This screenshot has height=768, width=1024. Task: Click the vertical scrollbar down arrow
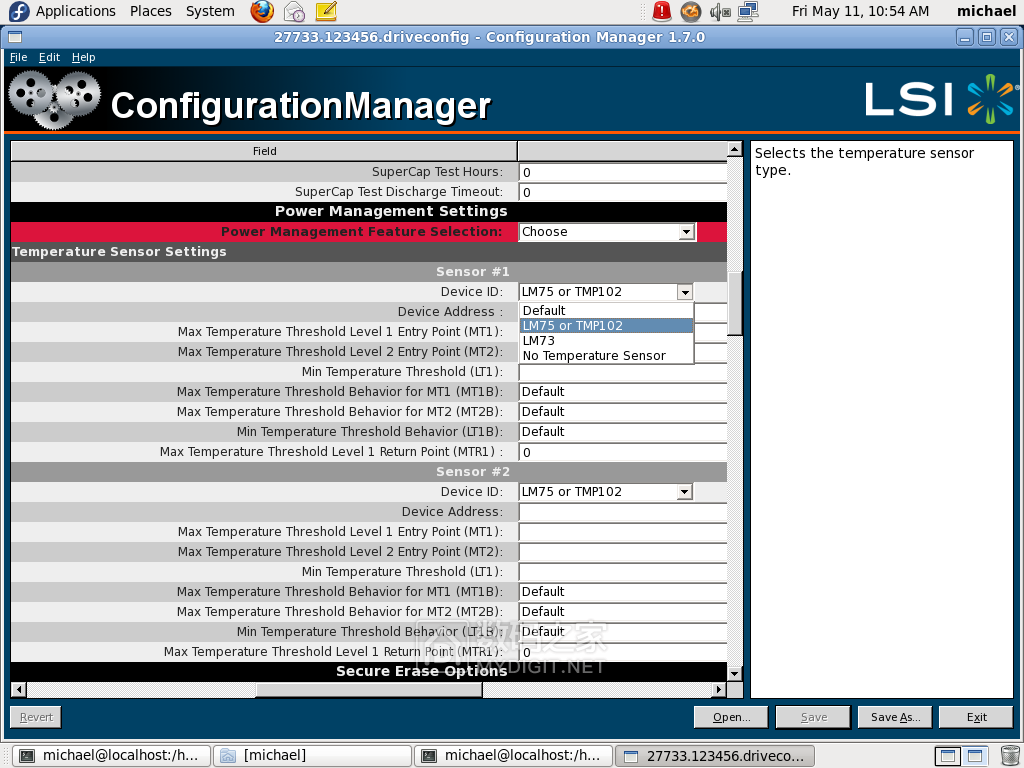pyautogui.click(x=735, y=673)
